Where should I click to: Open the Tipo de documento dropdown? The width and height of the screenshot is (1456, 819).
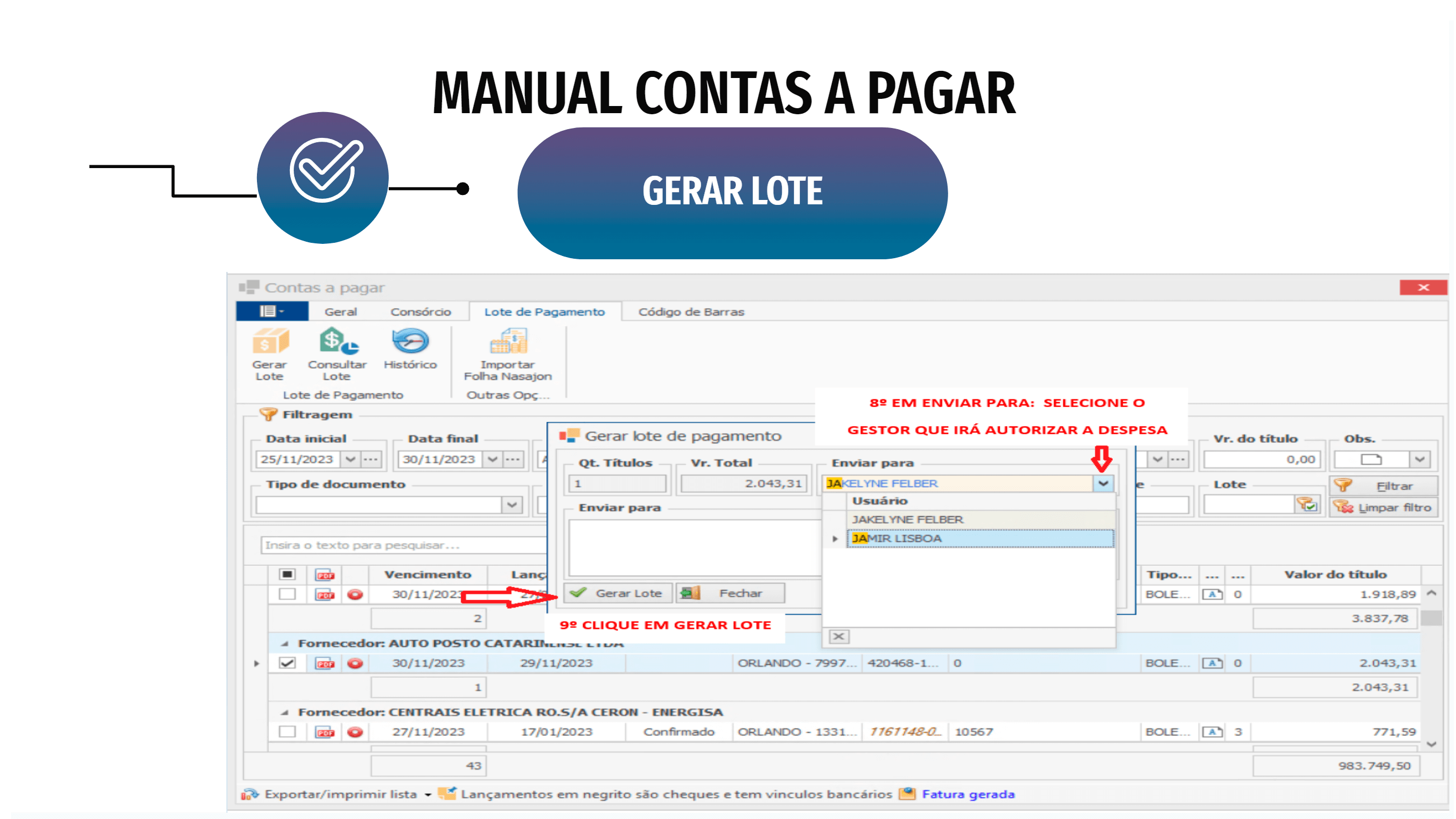pyautogui.click(x=512, y=505)
